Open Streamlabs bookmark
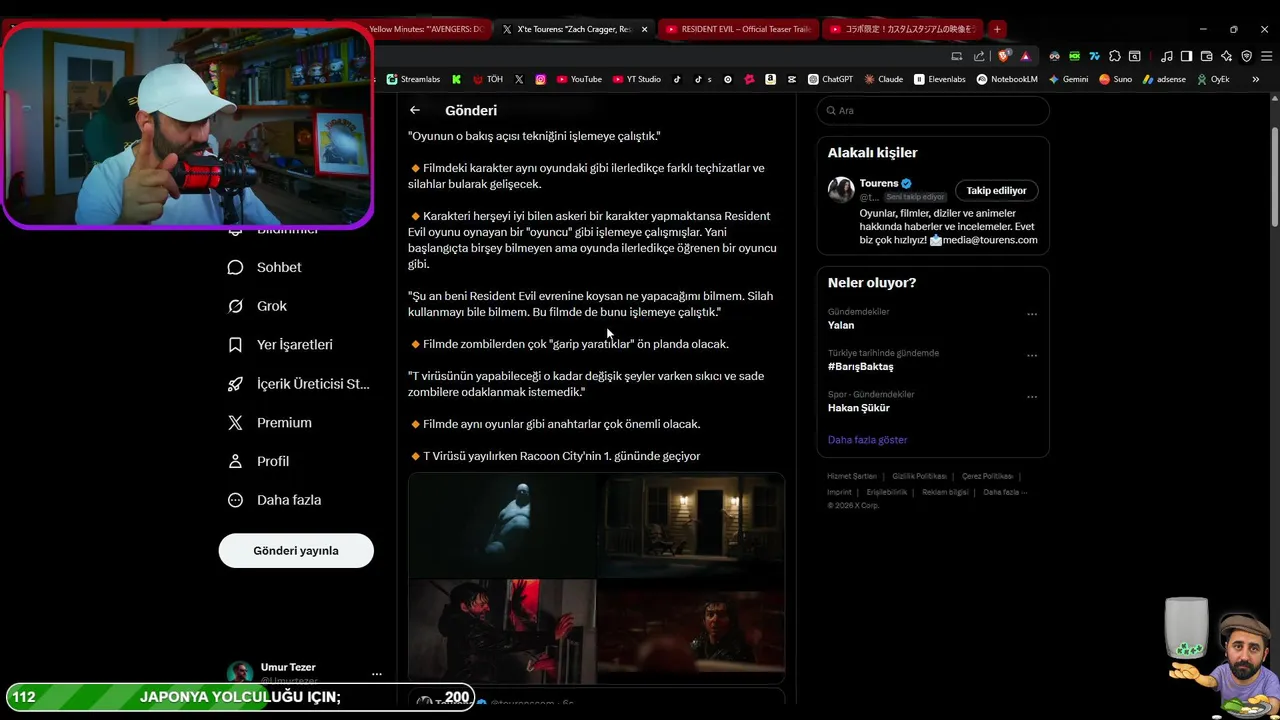The width and height of the screenshot is (1280, 720). (413, 79)
